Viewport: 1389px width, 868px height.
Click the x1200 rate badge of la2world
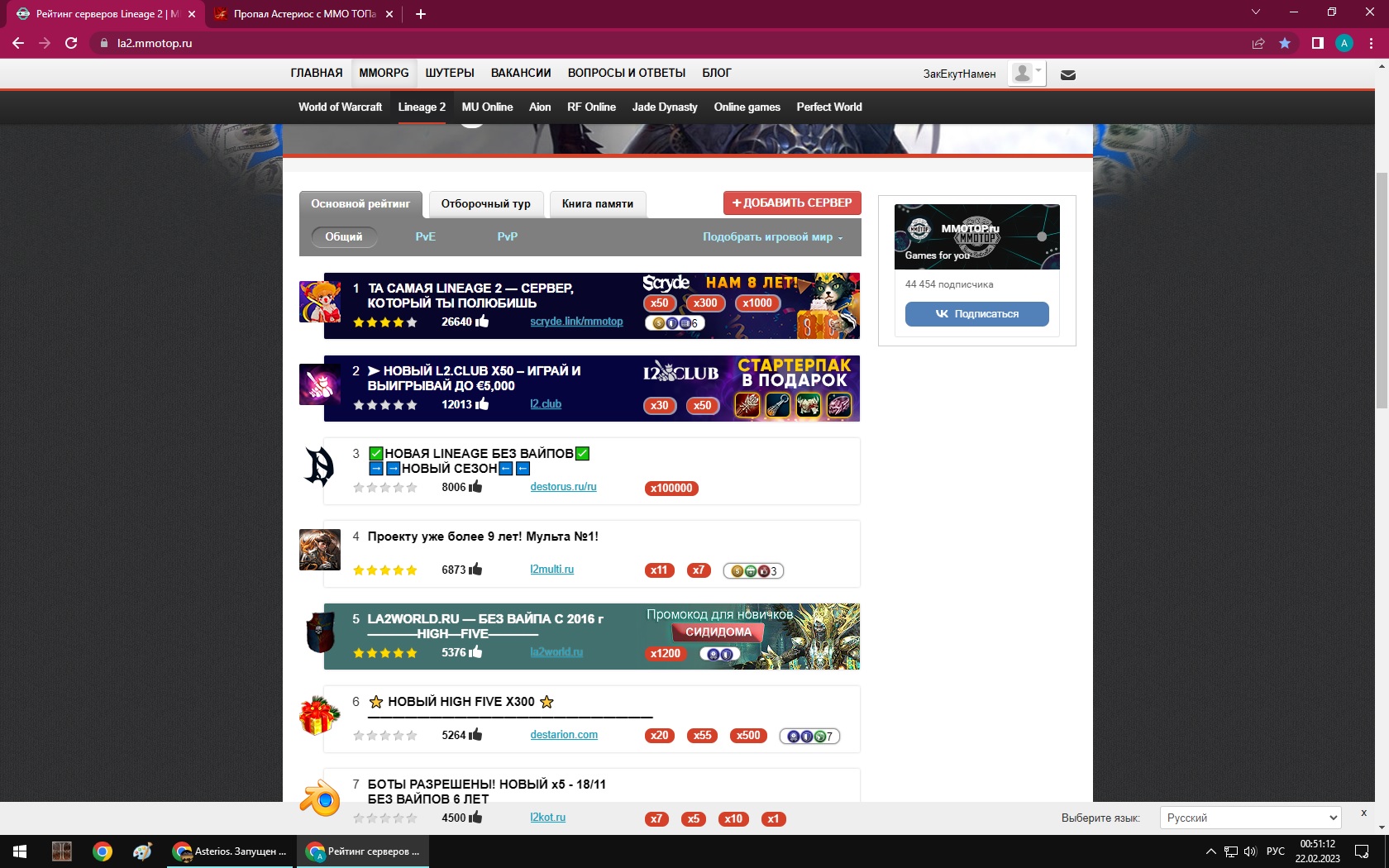(x=666, y=653)
